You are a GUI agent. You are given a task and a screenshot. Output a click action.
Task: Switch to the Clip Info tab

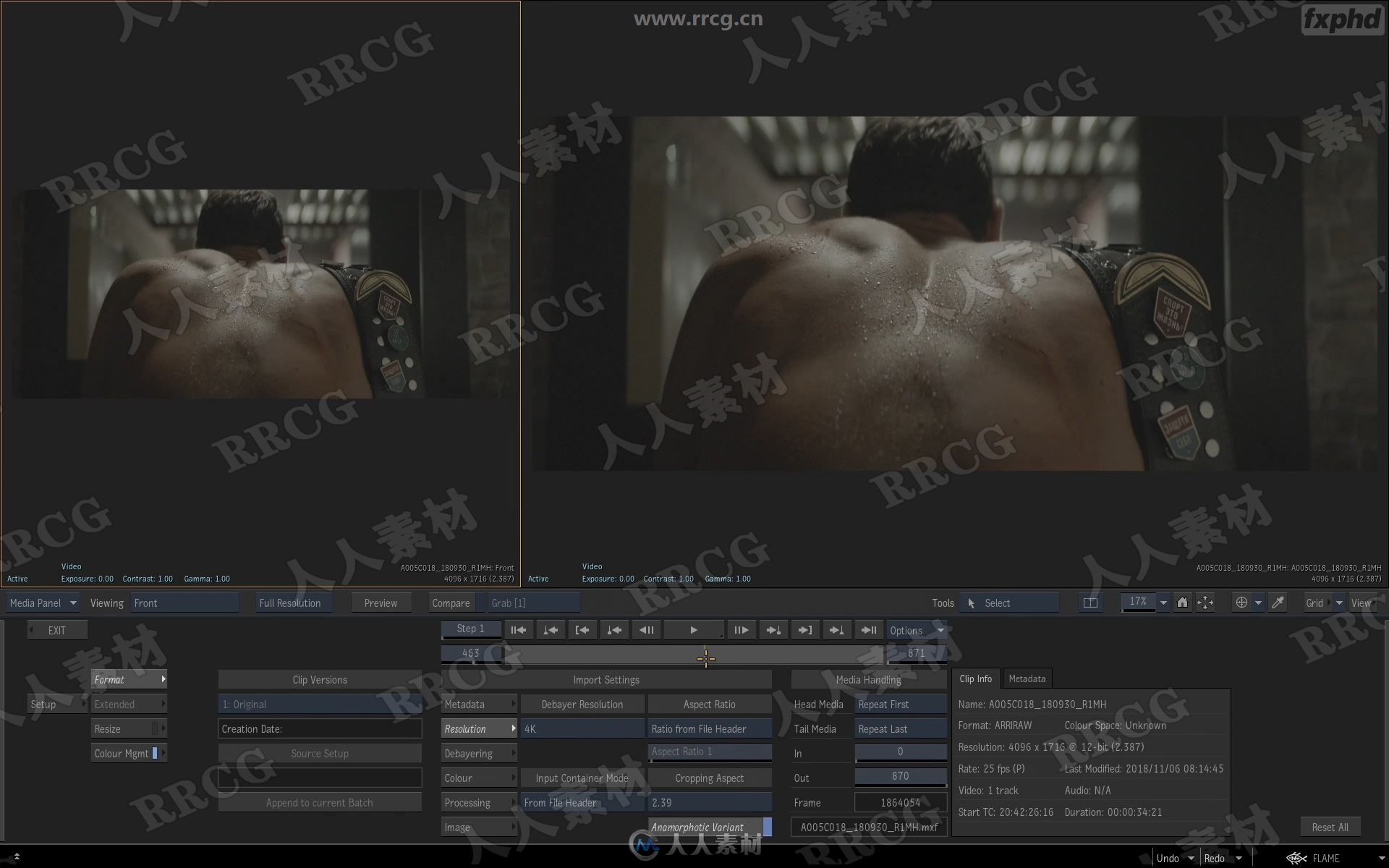coord(976,678)
